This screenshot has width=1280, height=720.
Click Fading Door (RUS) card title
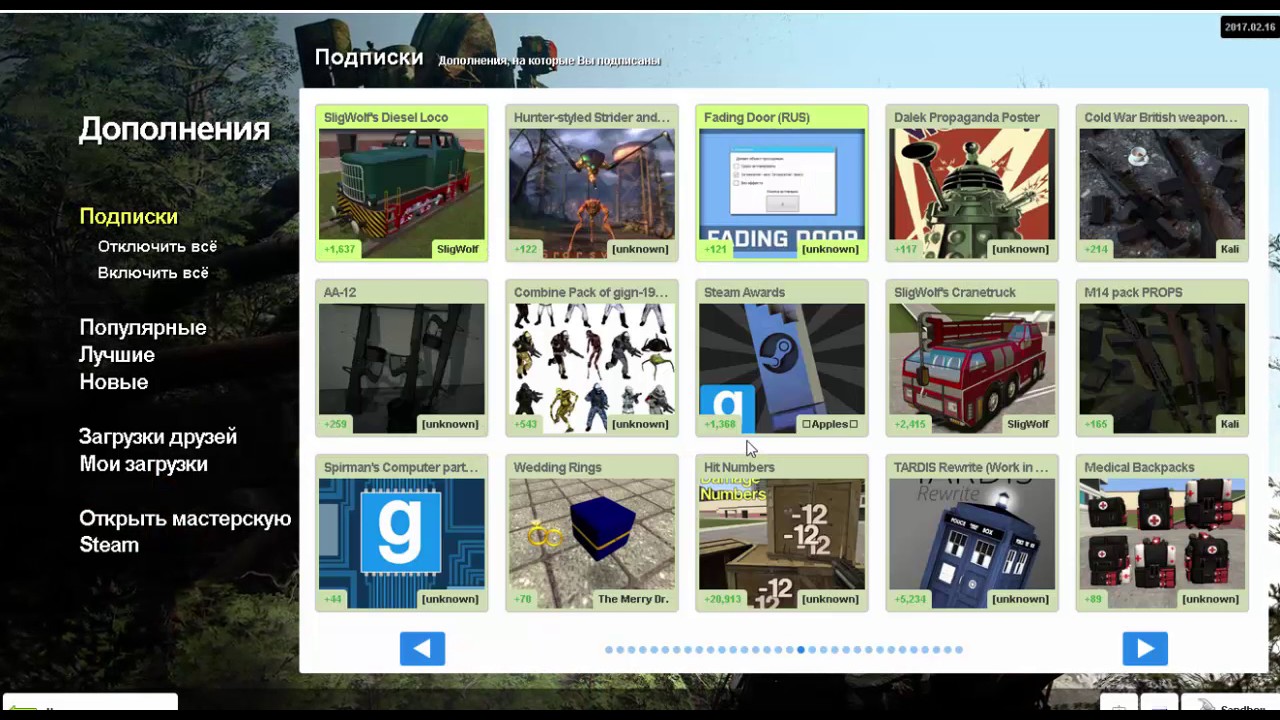757,117
